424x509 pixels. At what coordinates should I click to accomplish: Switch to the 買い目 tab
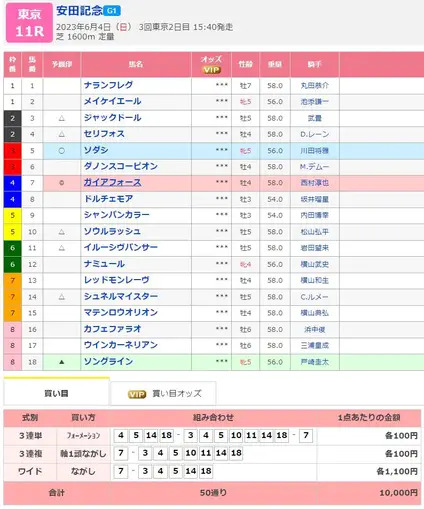(x=56, y=393)
